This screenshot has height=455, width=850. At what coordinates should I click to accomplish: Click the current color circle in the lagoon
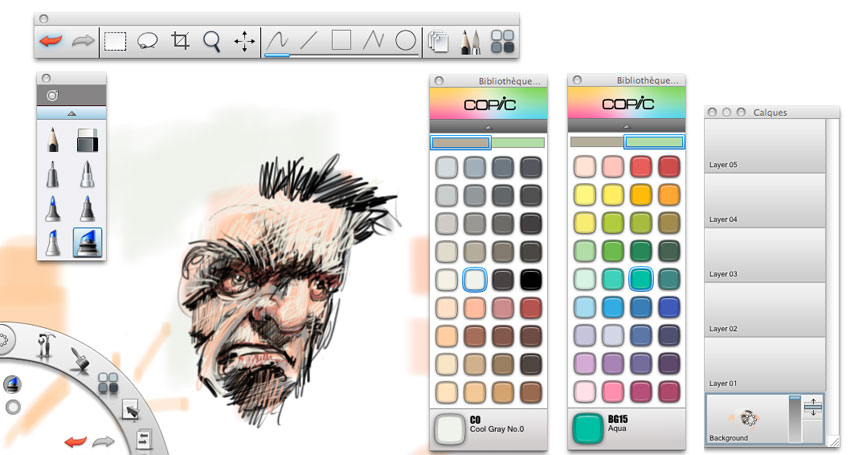tap(12, 407)
